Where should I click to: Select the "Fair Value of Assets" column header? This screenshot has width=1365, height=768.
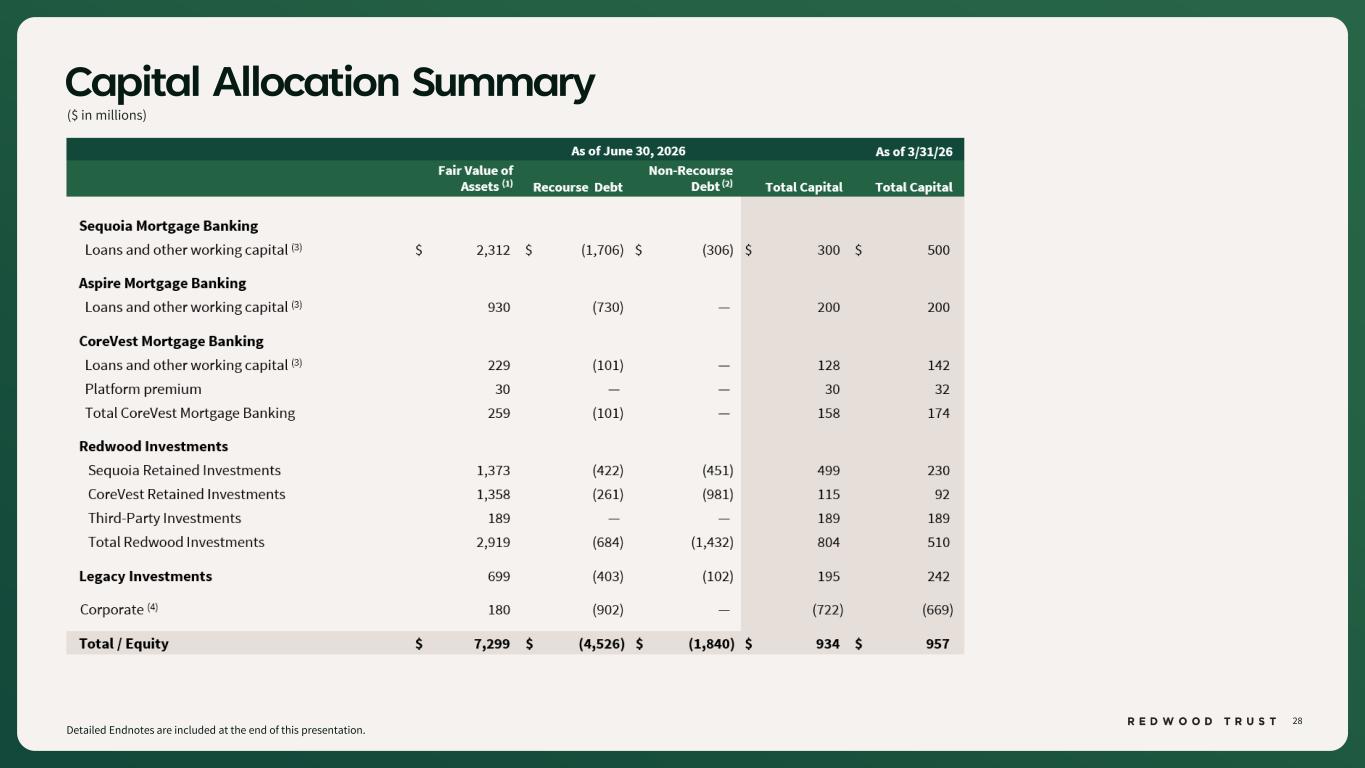[x=476, y=179]
